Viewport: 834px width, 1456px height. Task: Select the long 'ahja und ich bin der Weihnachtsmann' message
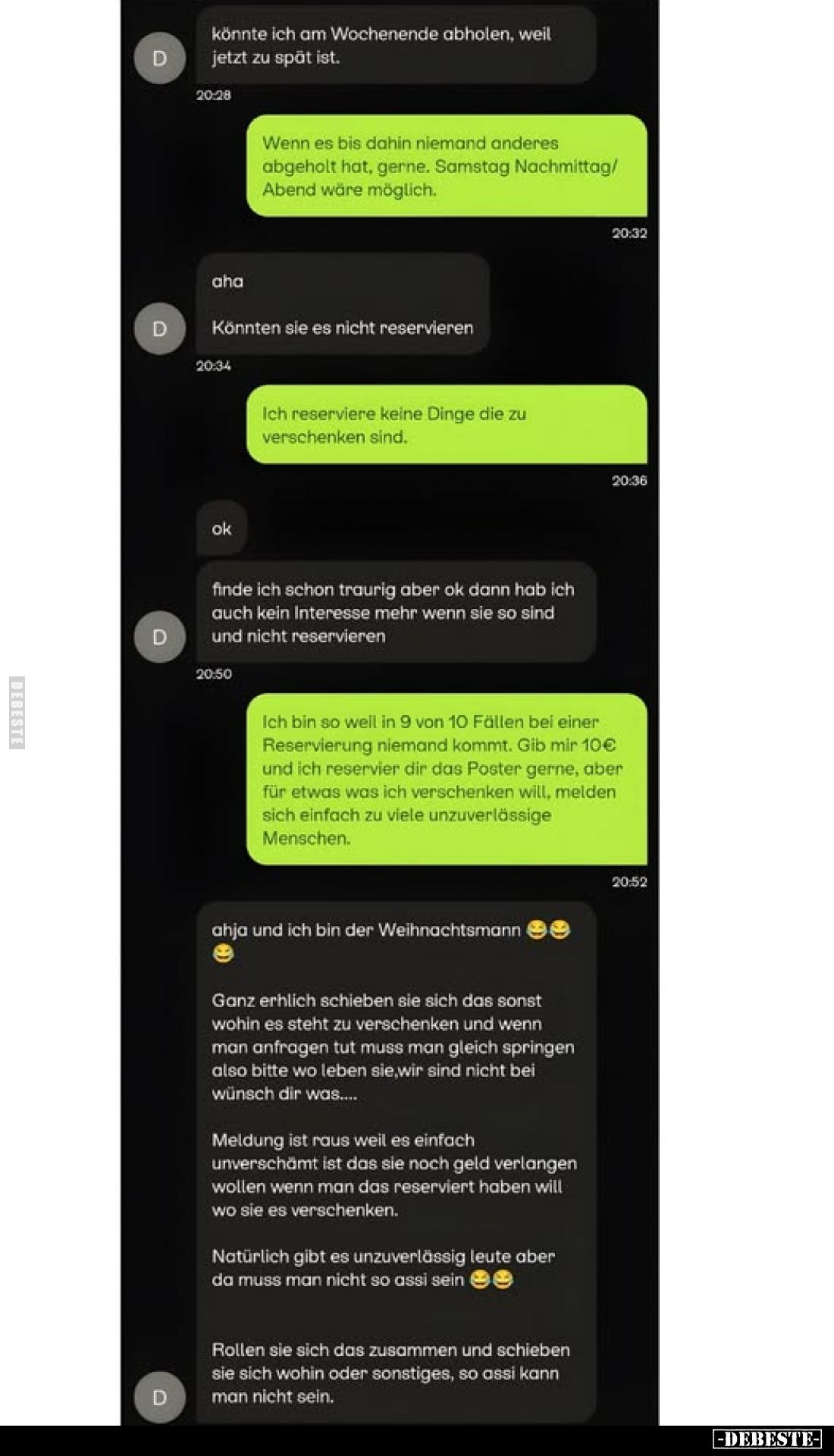coord(396,1162)
